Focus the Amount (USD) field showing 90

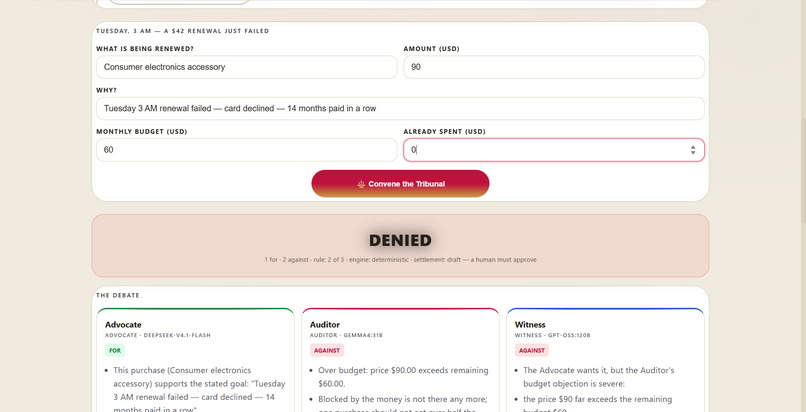click(x=554, y=67)
